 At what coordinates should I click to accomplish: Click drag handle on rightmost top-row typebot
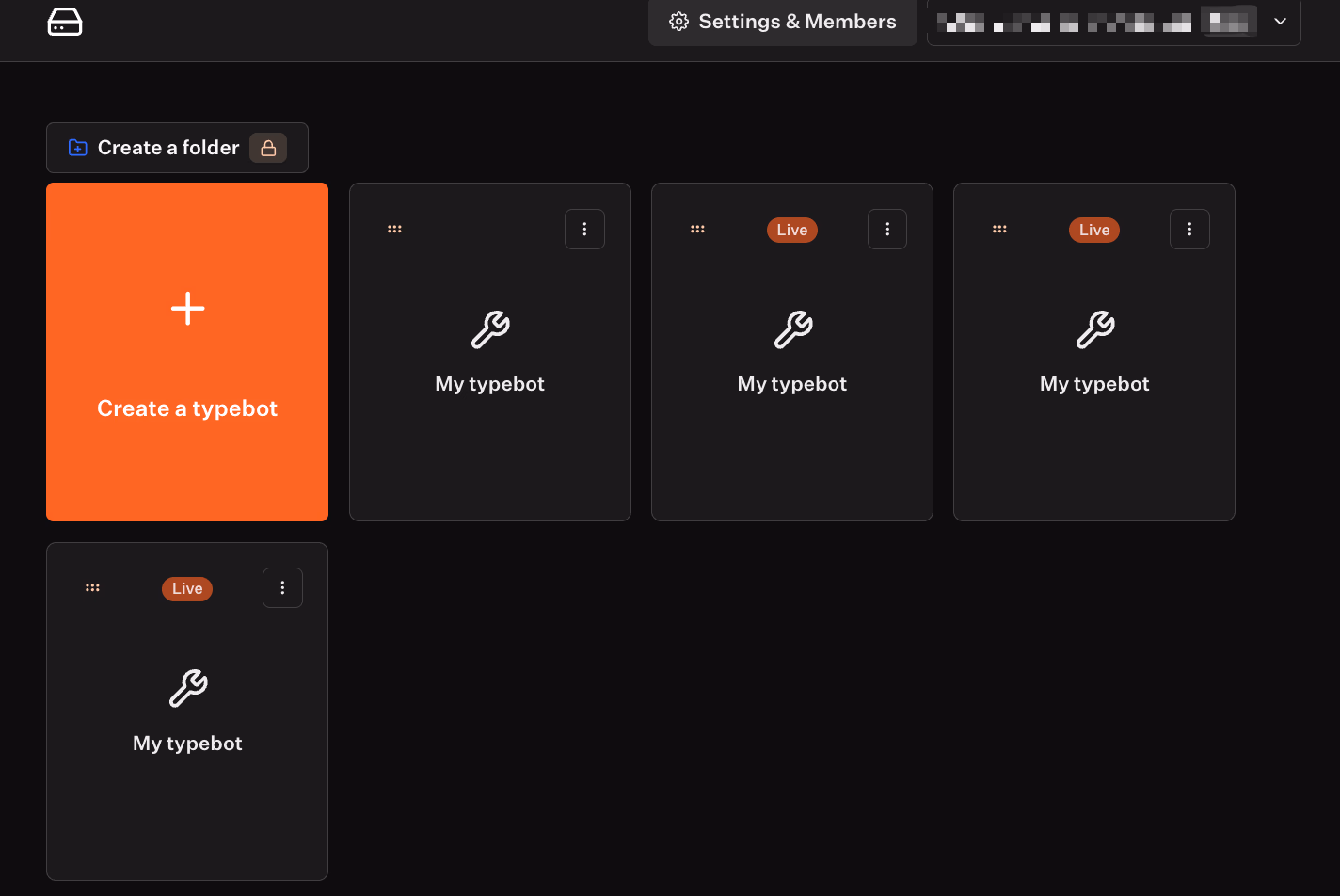point(999,229)
